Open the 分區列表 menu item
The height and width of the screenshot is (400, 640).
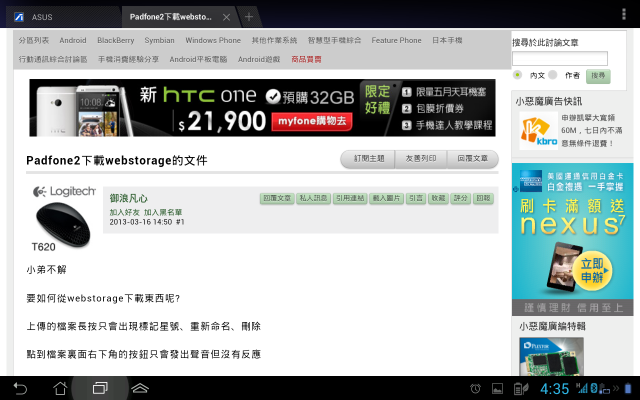pyautogui.click(x=33, y=40)
